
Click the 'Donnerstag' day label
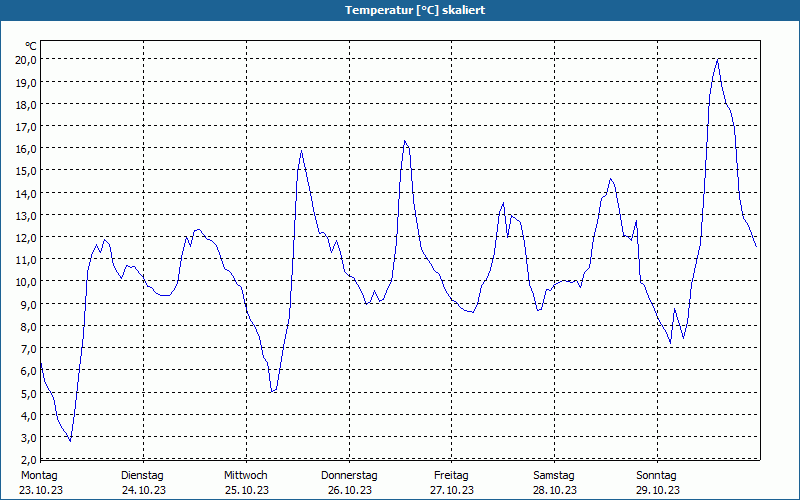(x=349, y=476)
